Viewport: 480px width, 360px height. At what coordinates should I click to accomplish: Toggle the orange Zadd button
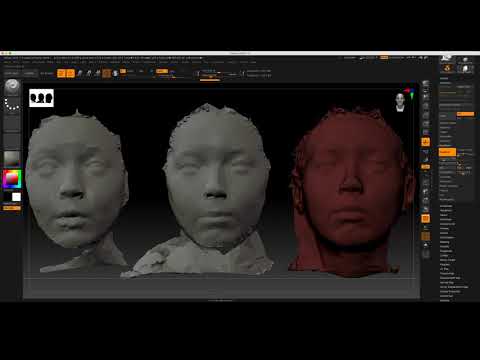click(162, 71)
